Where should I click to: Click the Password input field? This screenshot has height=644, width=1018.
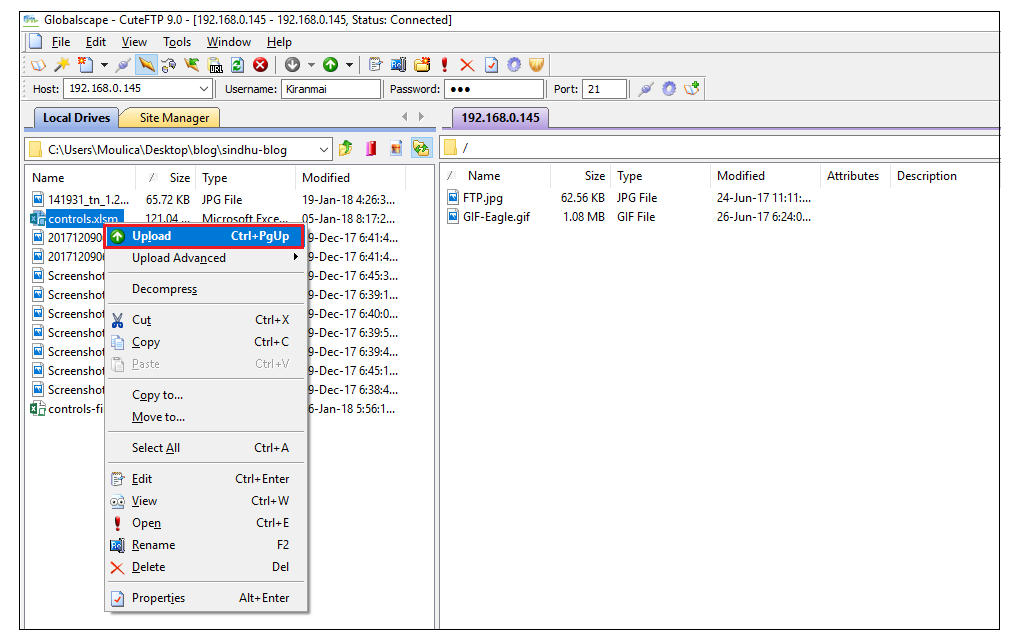493,89
